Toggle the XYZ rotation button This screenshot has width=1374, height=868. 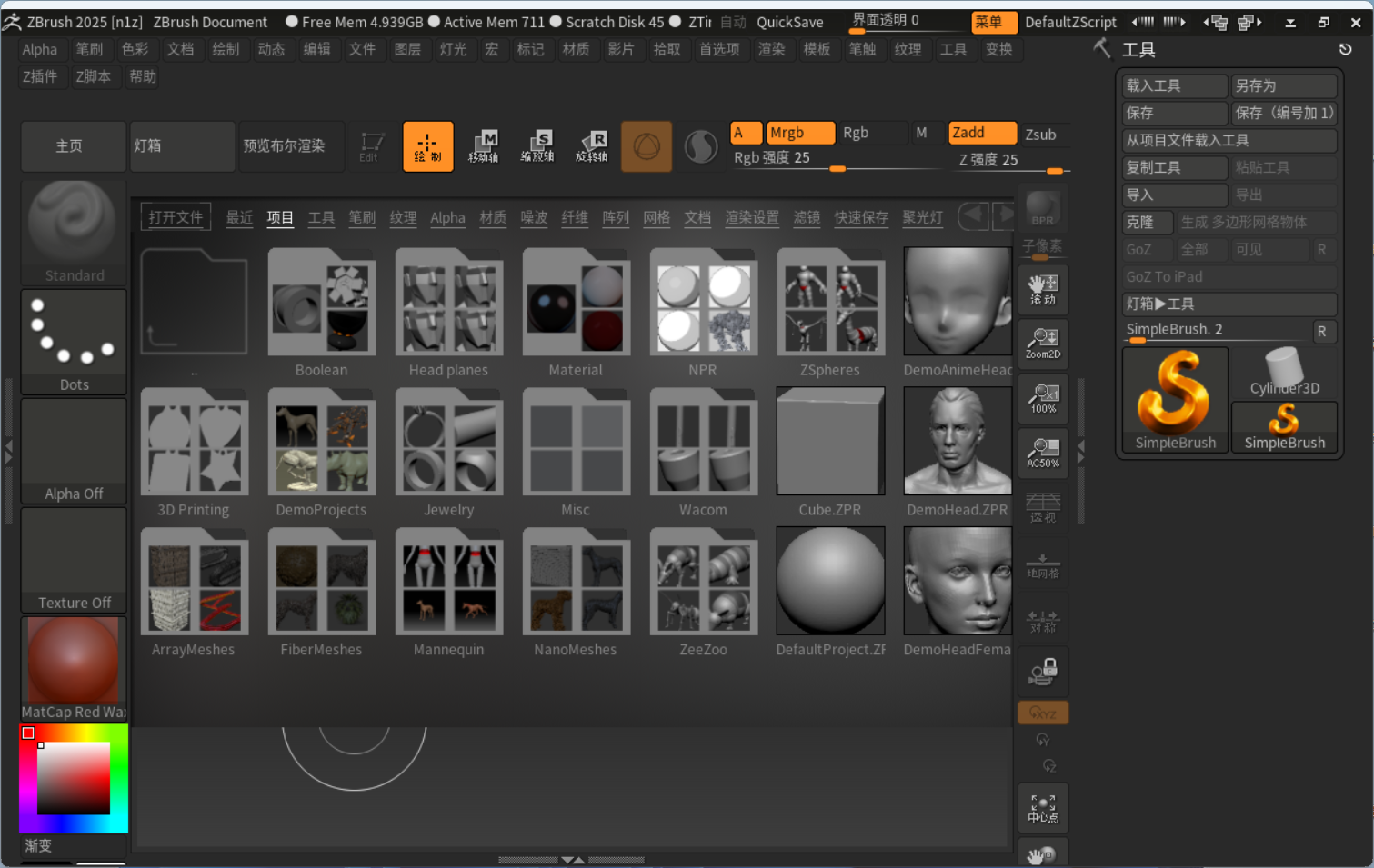[x=1043, y=713]
